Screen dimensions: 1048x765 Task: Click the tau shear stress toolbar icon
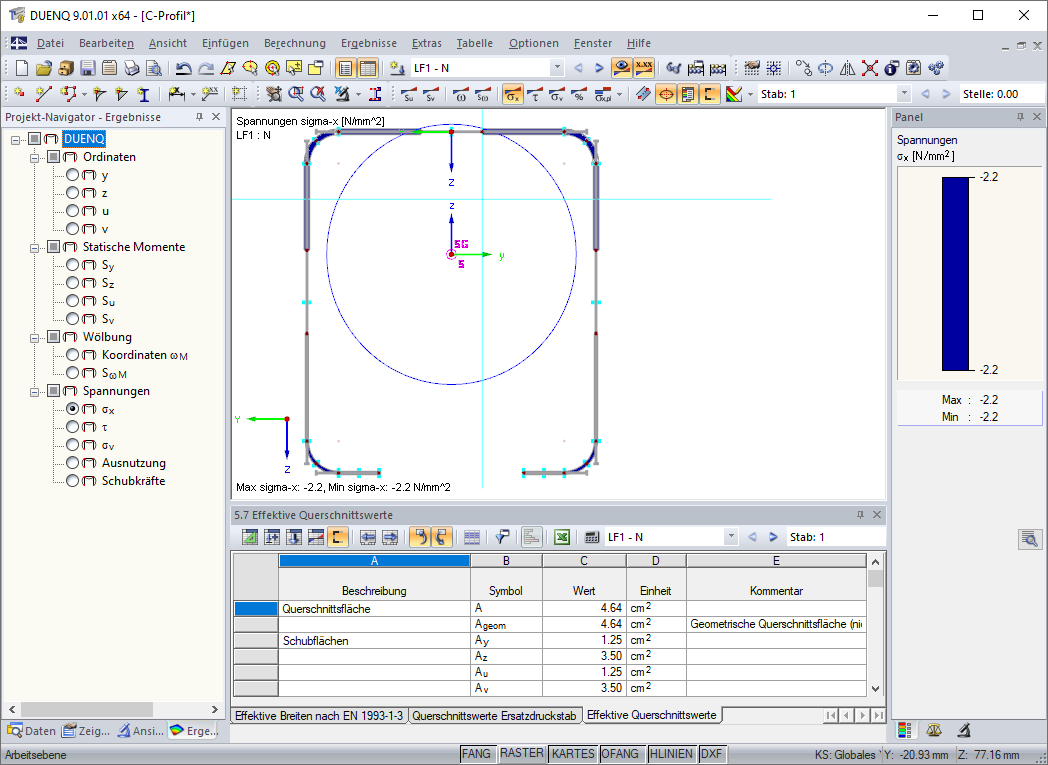click(535, 94)
